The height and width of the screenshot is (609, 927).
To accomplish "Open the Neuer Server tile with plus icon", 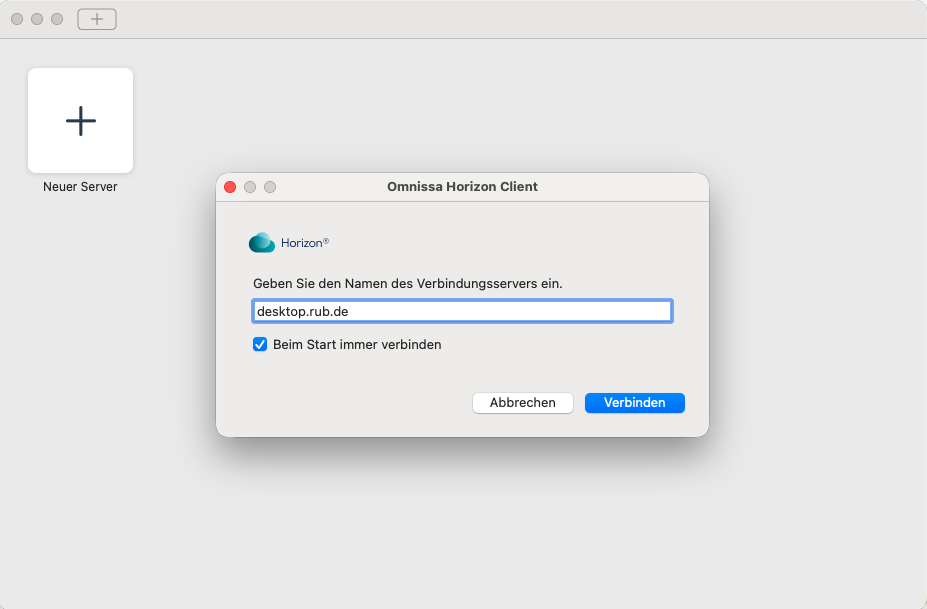I will click(80, 121).
